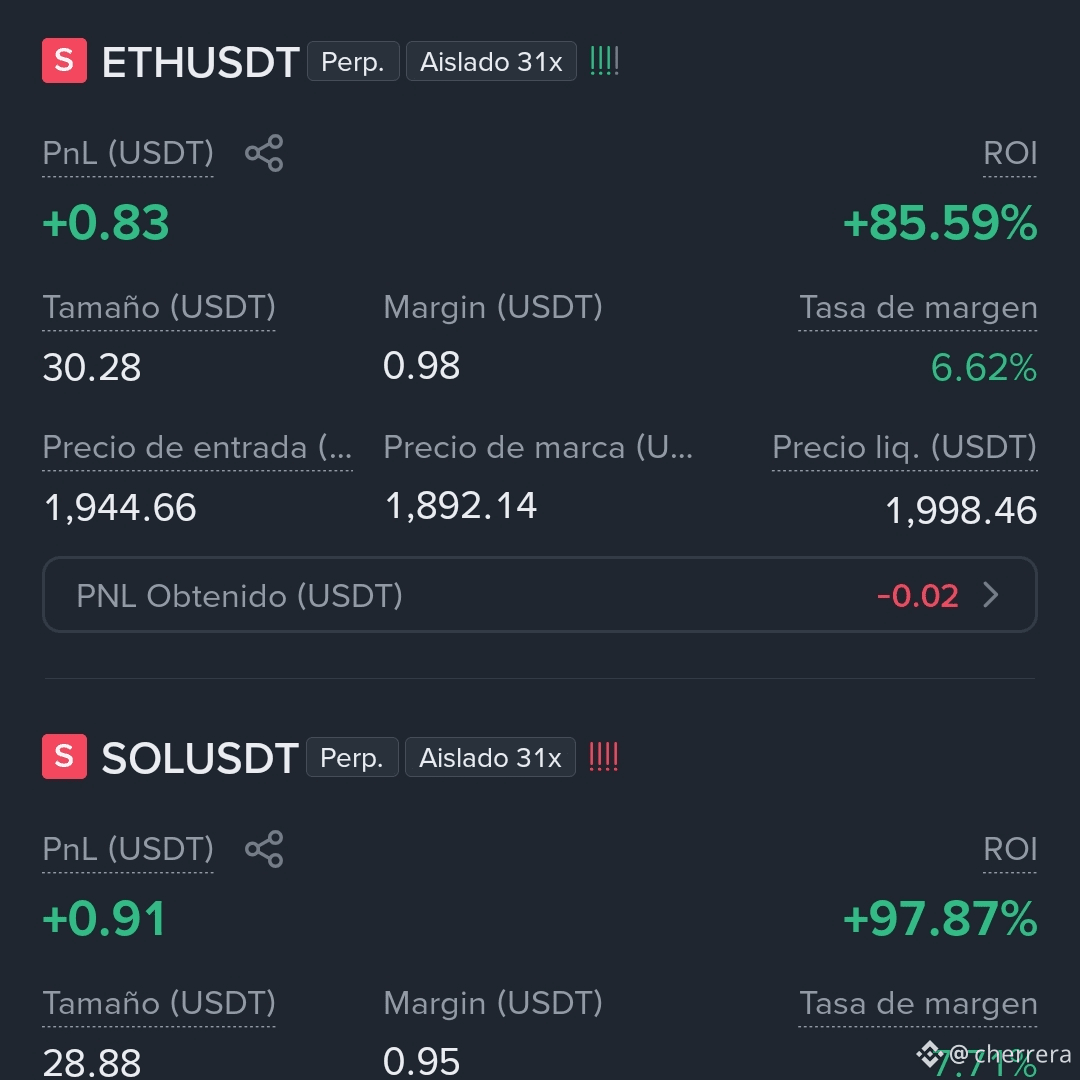The height and width of the screenshot is (1080, 1080).
Task: Tap the green ADL bars indicator for ETHUSDT
Action: [x=604, y=61]
